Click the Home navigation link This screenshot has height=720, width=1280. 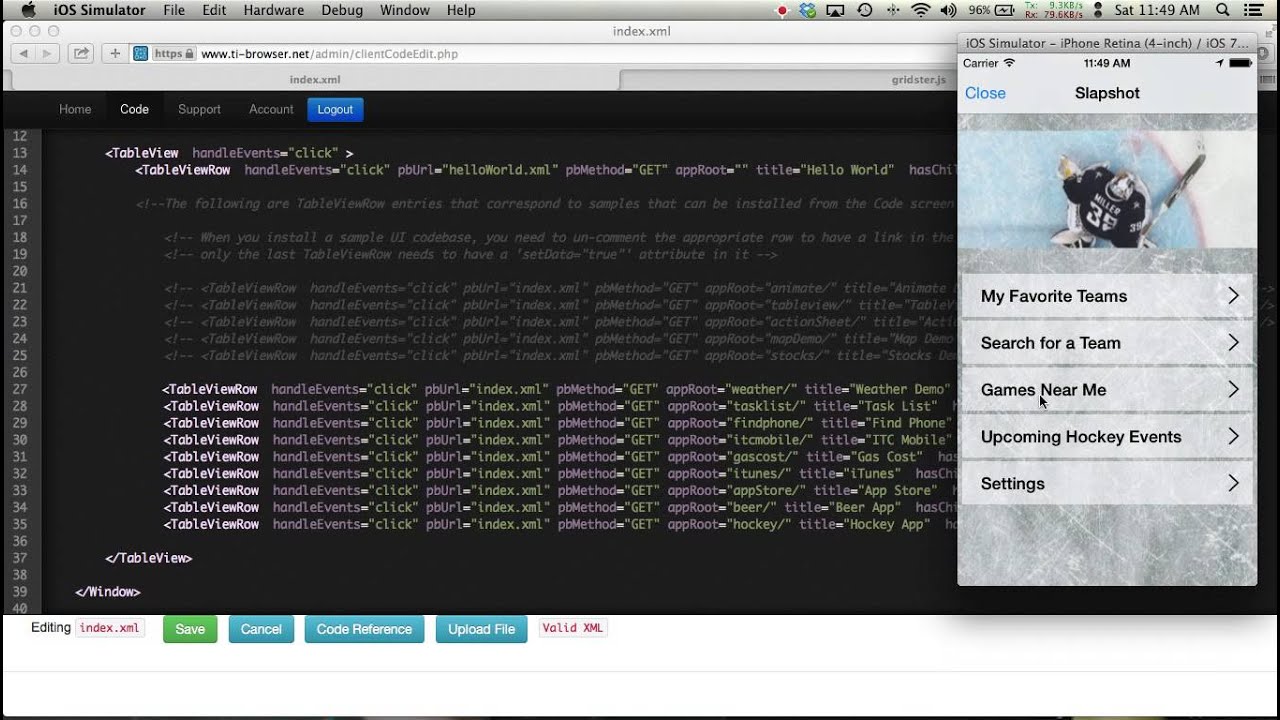[x=75, y=109]
